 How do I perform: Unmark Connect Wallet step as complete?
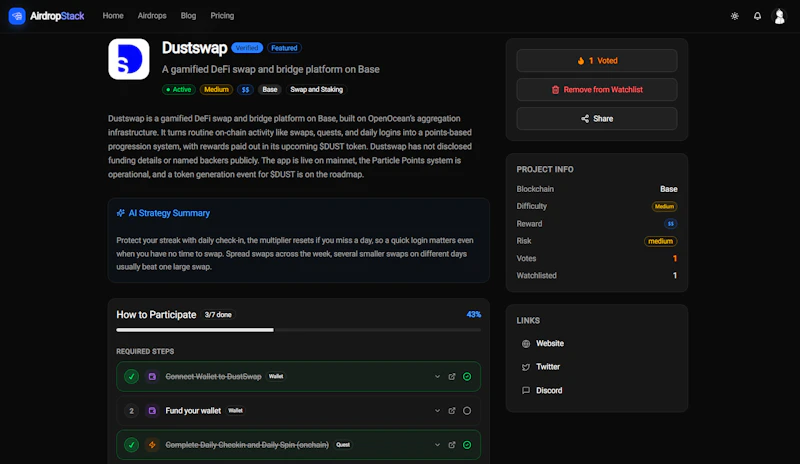pos(467,377)
